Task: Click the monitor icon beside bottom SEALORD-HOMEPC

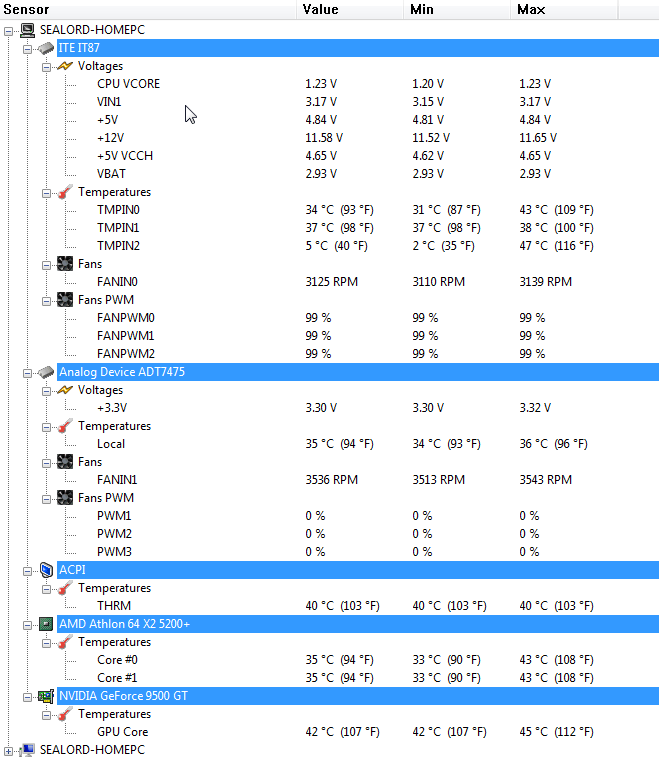Action: (x=27, y=750)
